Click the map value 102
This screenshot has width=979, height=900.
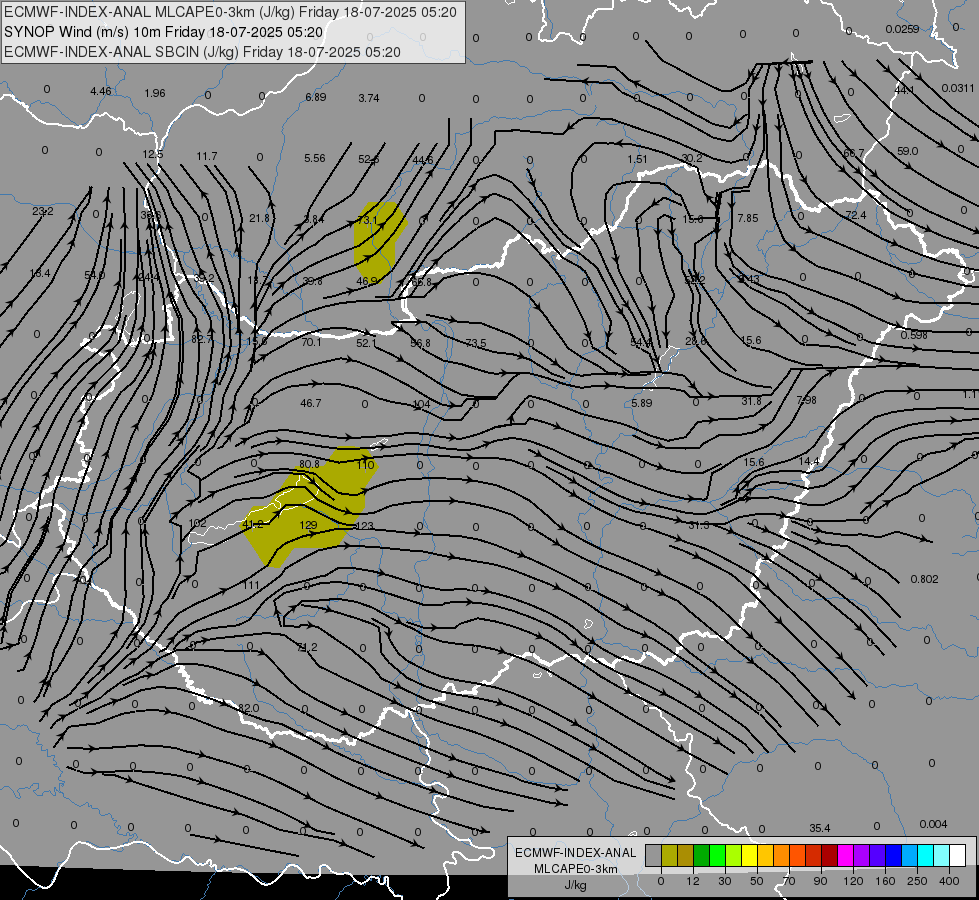click(197, 523)
